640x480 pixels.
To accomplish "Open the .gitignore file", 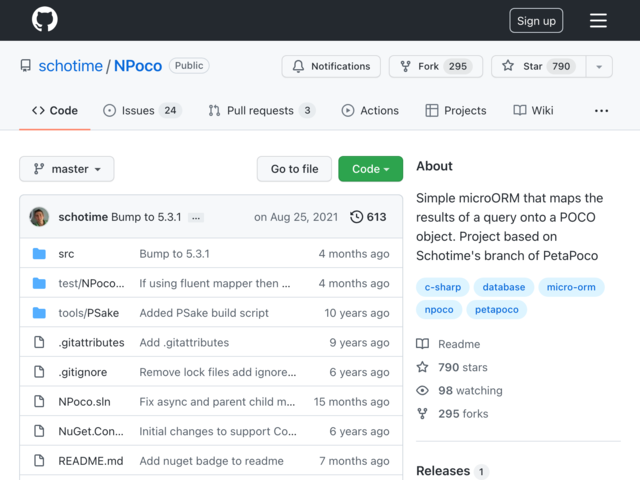I will 82,372.
